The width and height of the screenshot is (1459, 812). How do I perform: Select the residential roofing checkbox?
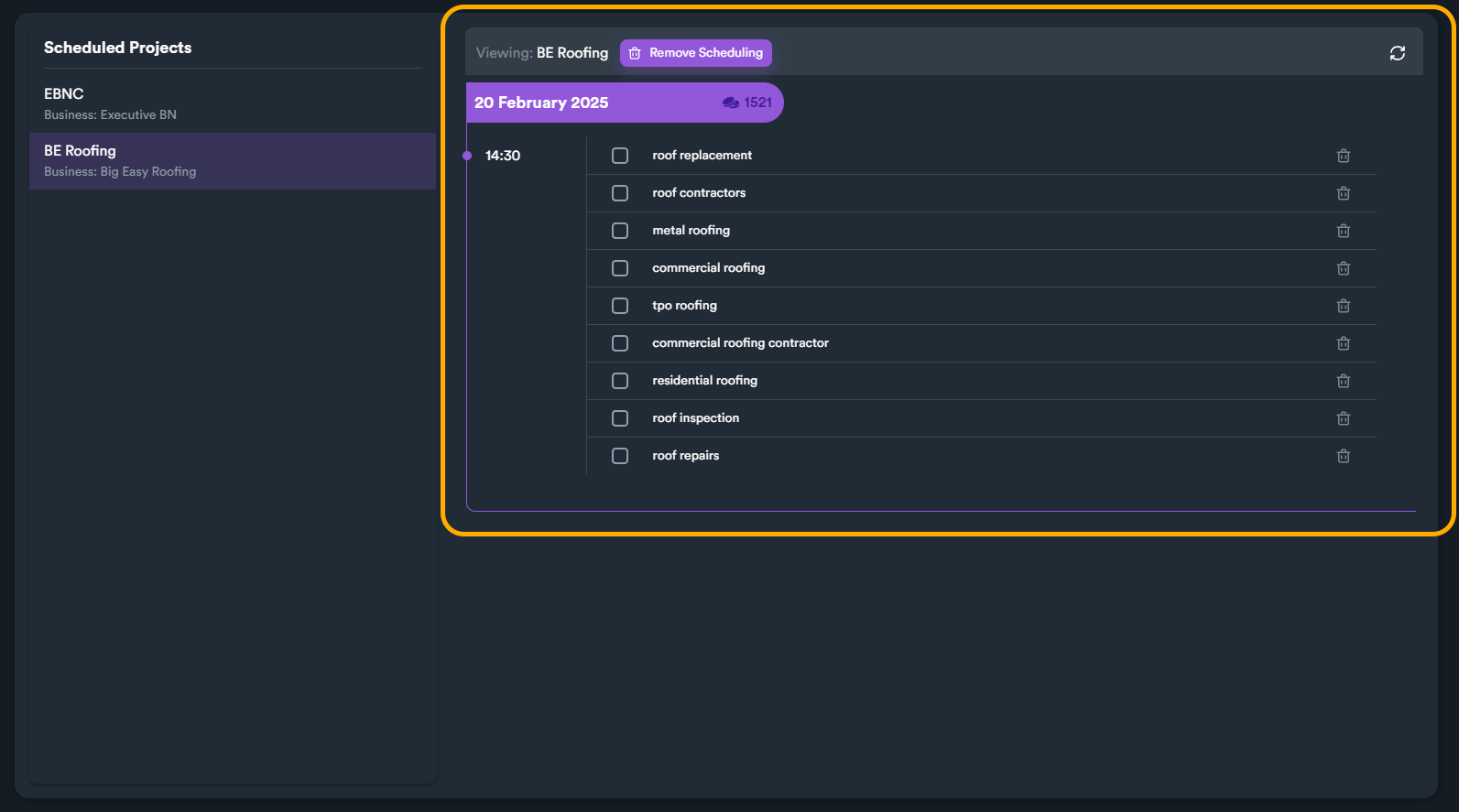pos(620,381)
